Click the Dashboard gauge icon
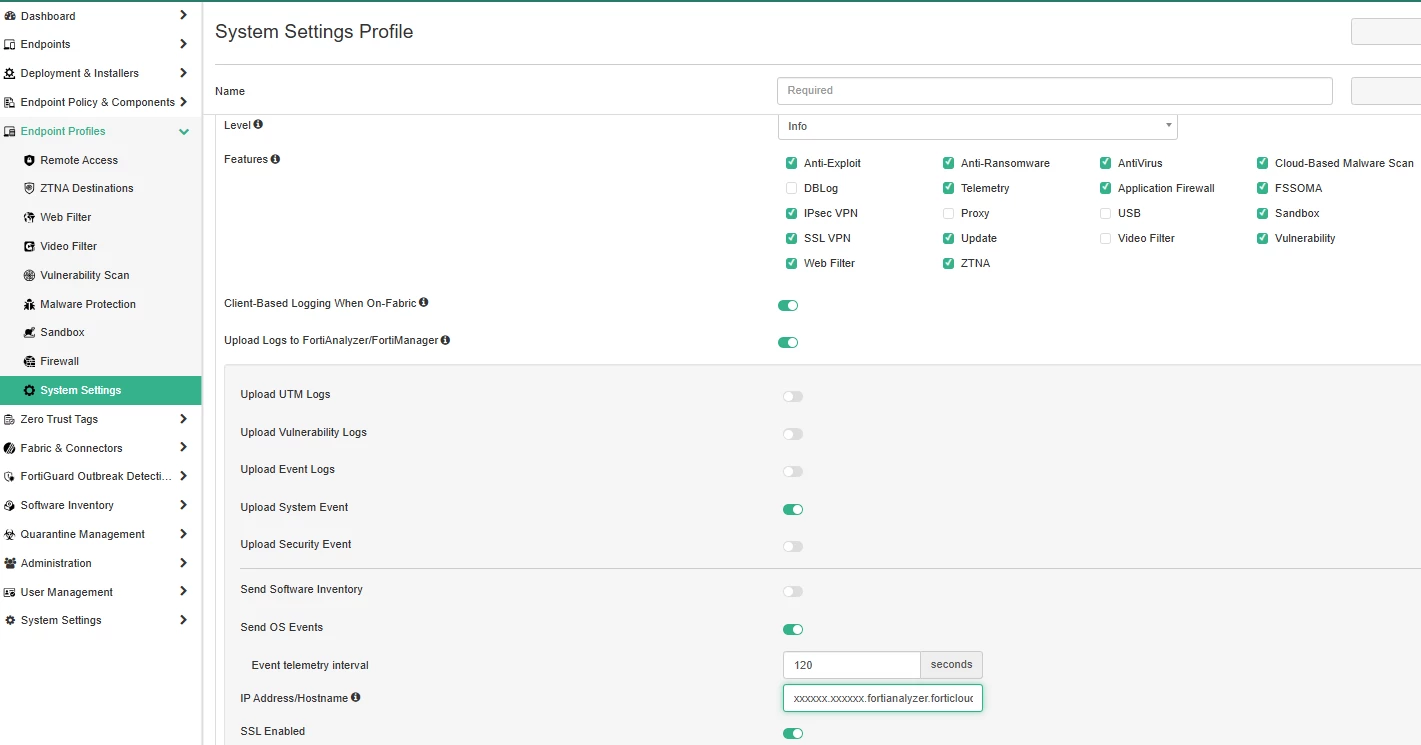 (10, 16)
